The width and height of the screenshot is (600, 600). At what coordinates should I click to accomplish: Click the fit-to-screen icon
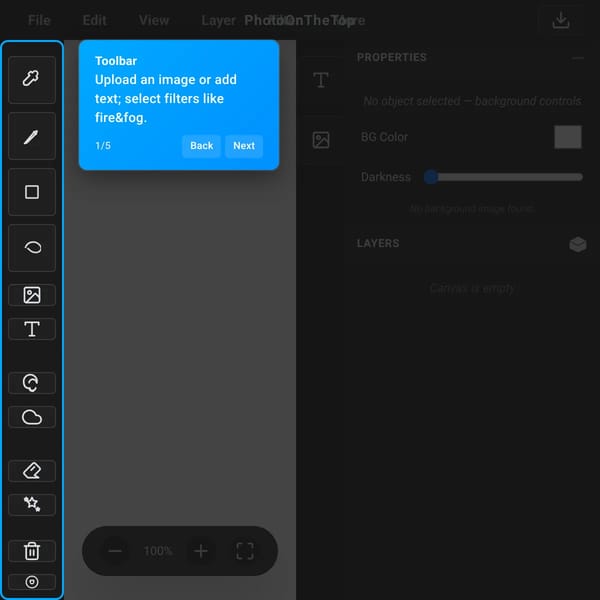click(x=245, y=551)
